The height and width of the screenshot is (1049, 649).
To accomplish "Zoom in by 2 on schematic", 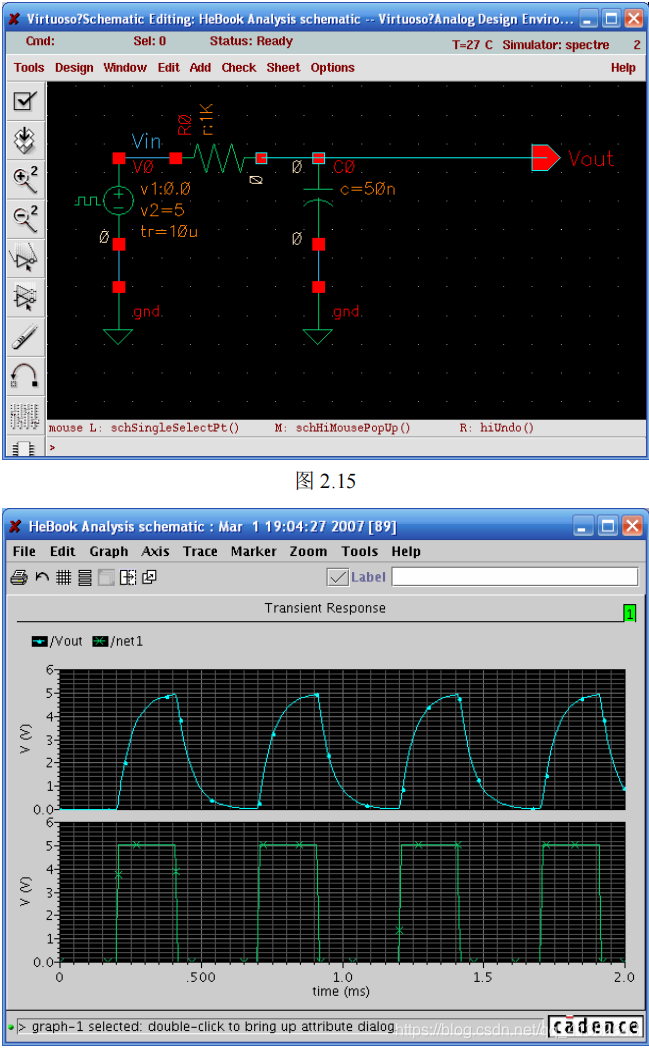I will pos(25,180).
